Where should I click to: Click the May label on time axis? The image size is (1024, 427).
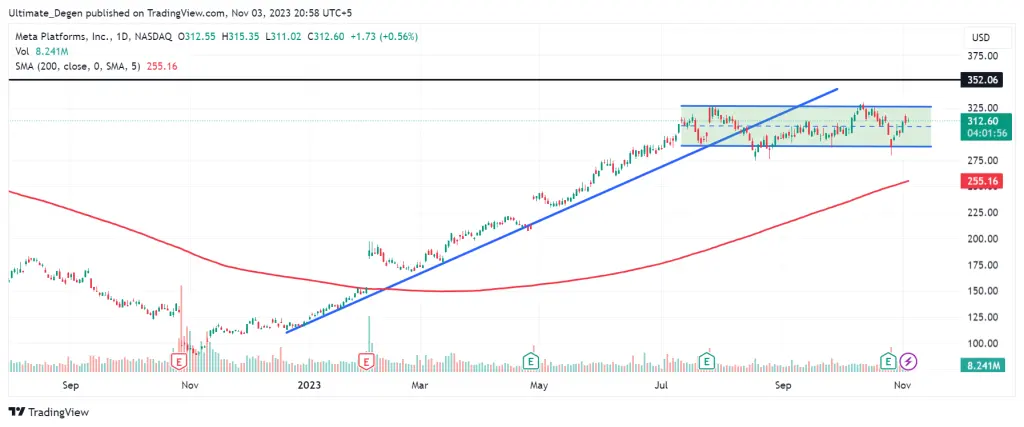point(539,386)
